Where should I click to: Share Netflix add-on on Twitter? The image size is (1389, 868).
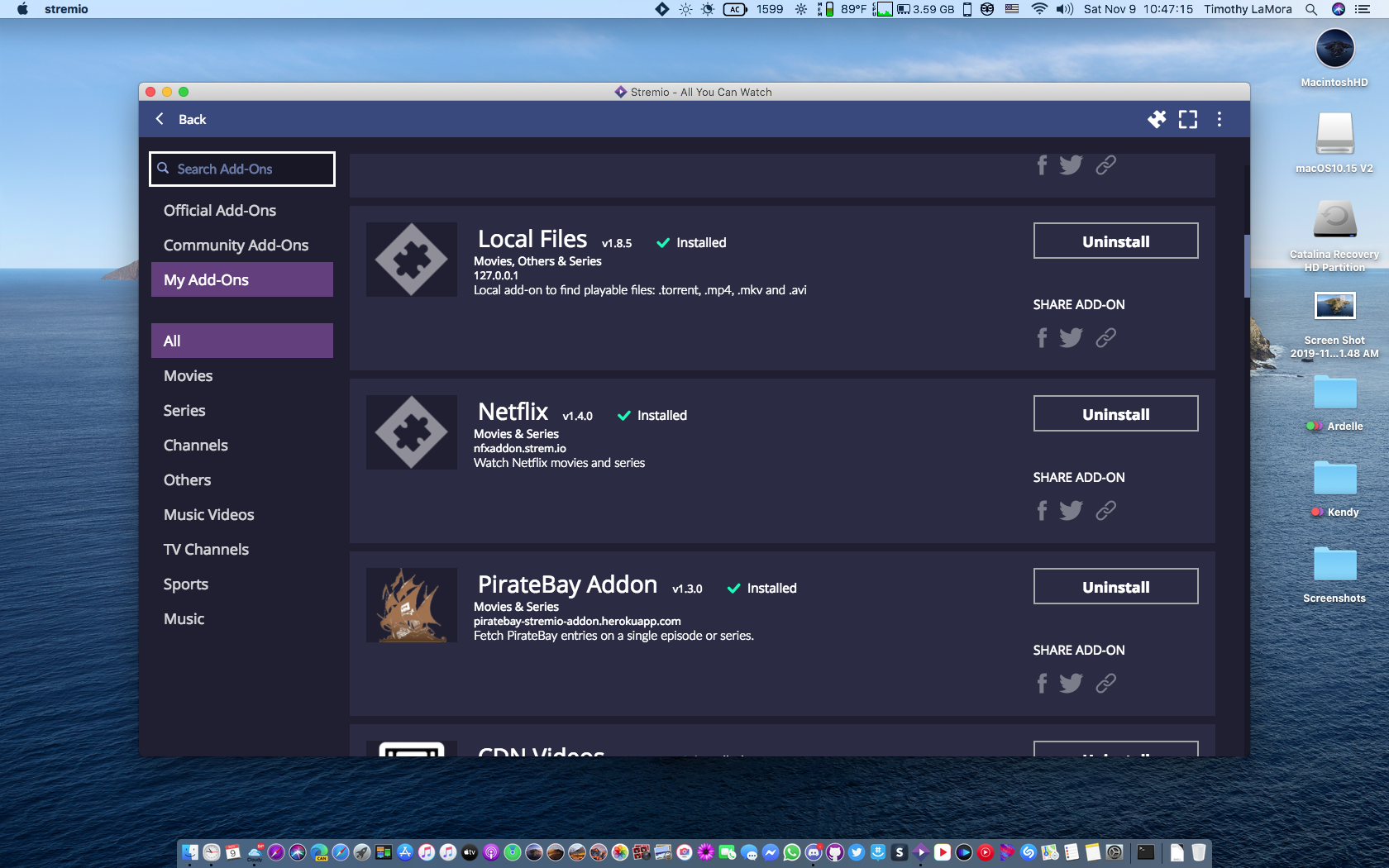(1072, 511)
